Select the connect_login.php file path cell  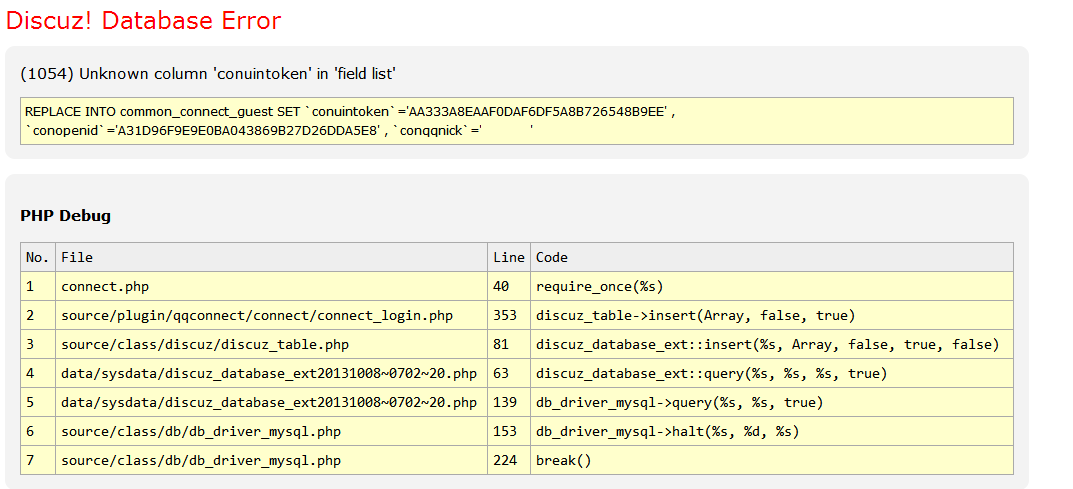(257, 315)
